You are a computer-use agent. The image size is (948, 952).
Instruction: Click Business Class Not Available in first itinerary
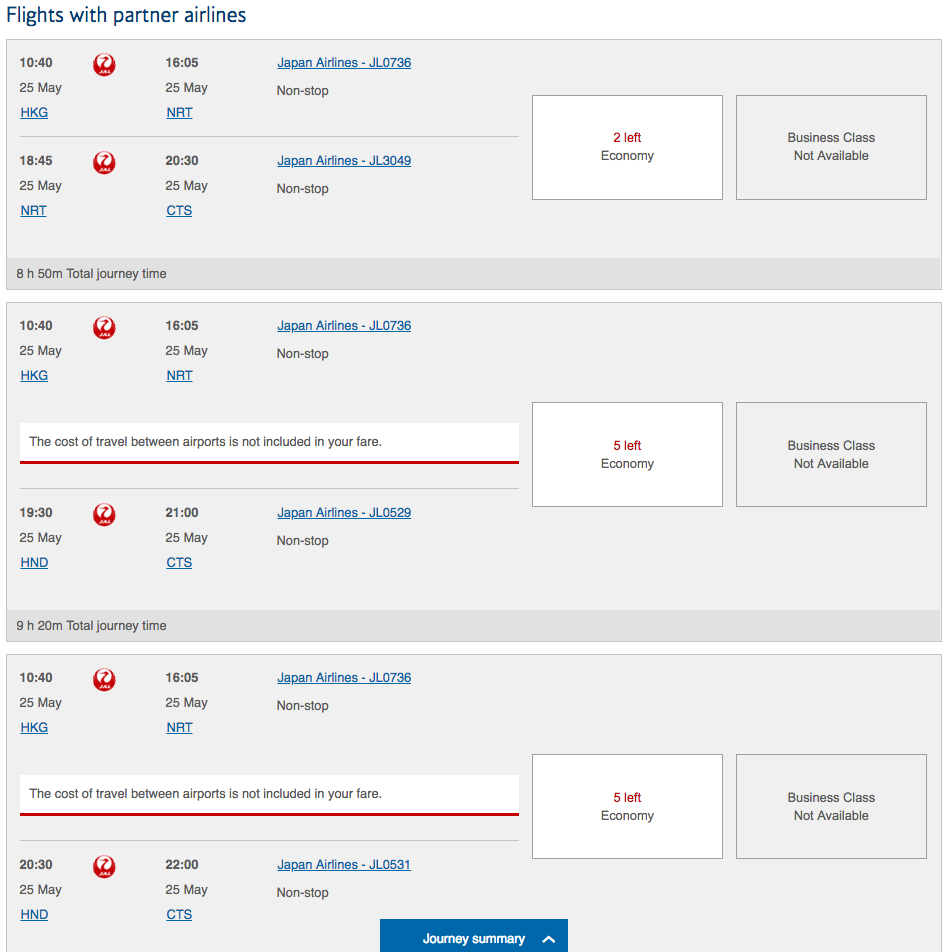pos(831,147)
